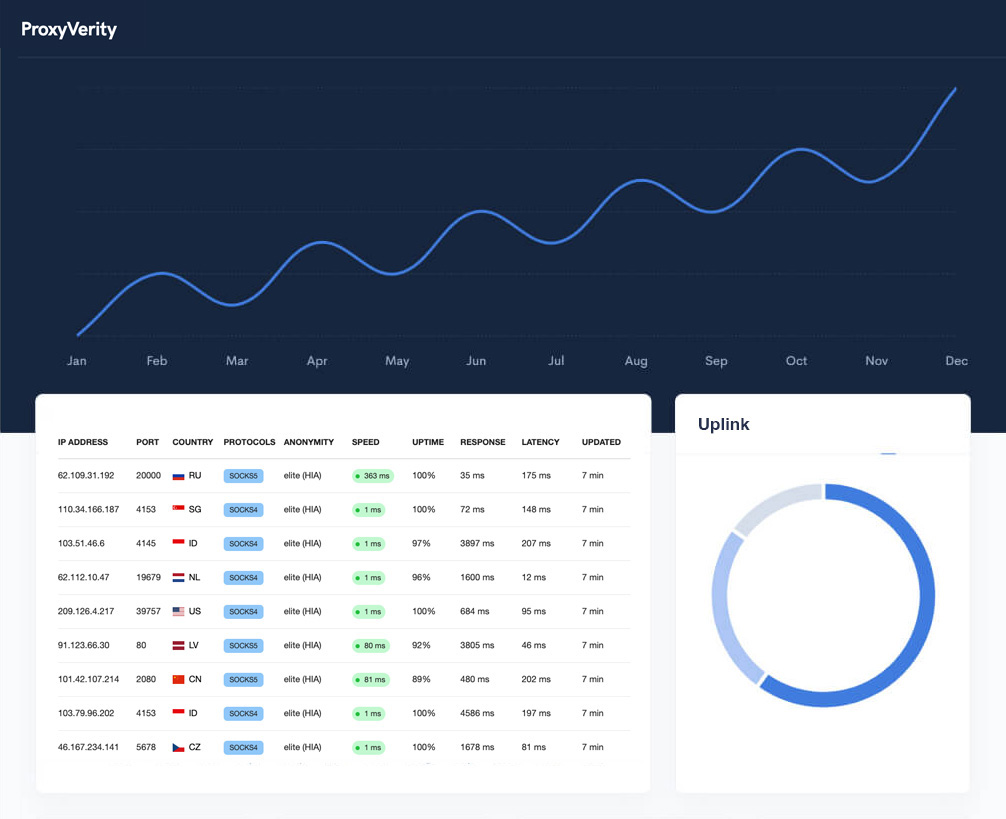Click the 363 ms speed badge
This screenshot has height=819, width=1006.
point(373,476)
